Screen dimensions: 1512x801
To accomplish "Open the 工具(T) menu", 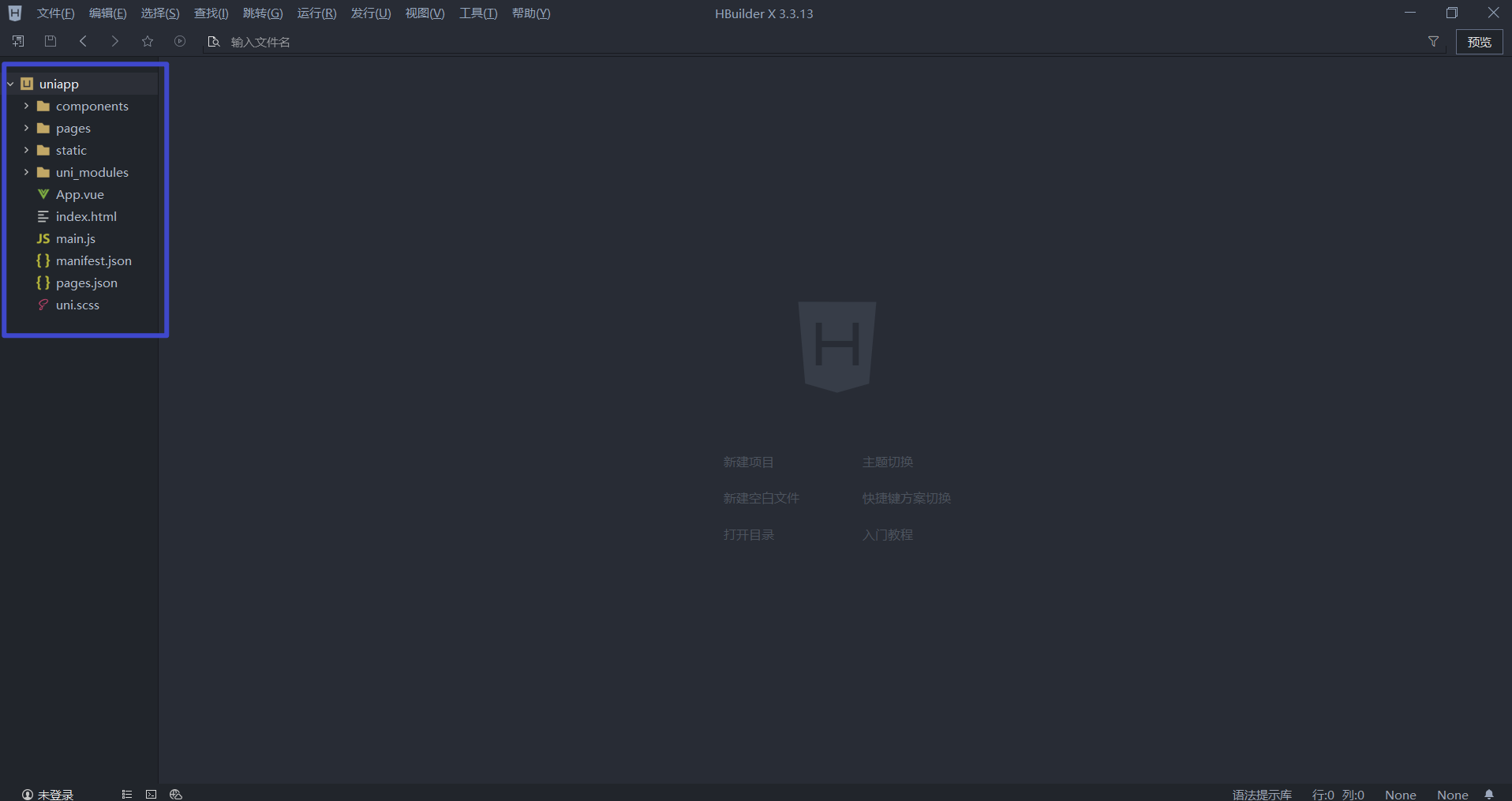I will (x=478, y=13).
